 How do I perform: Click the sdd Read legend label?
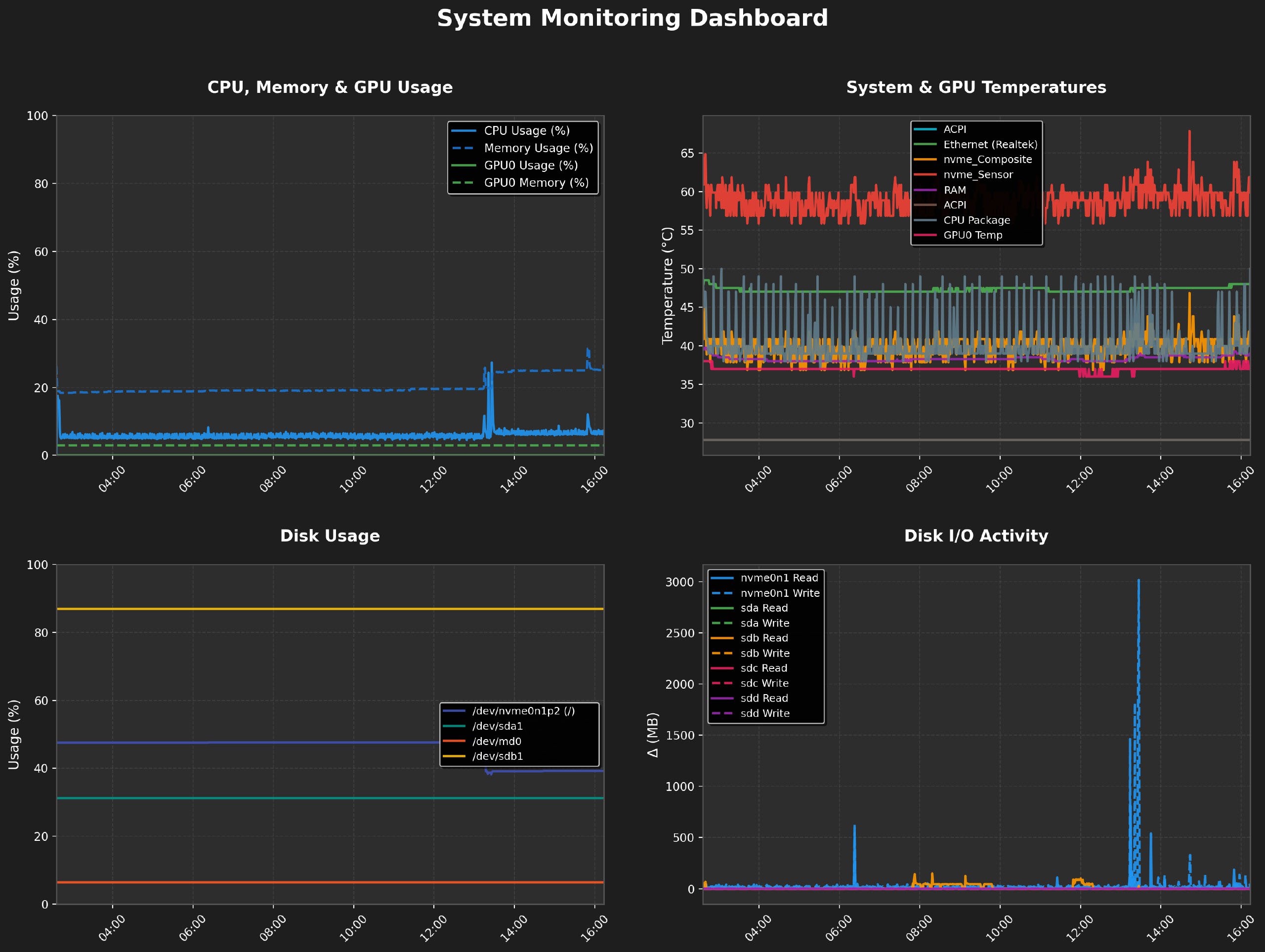764,698
